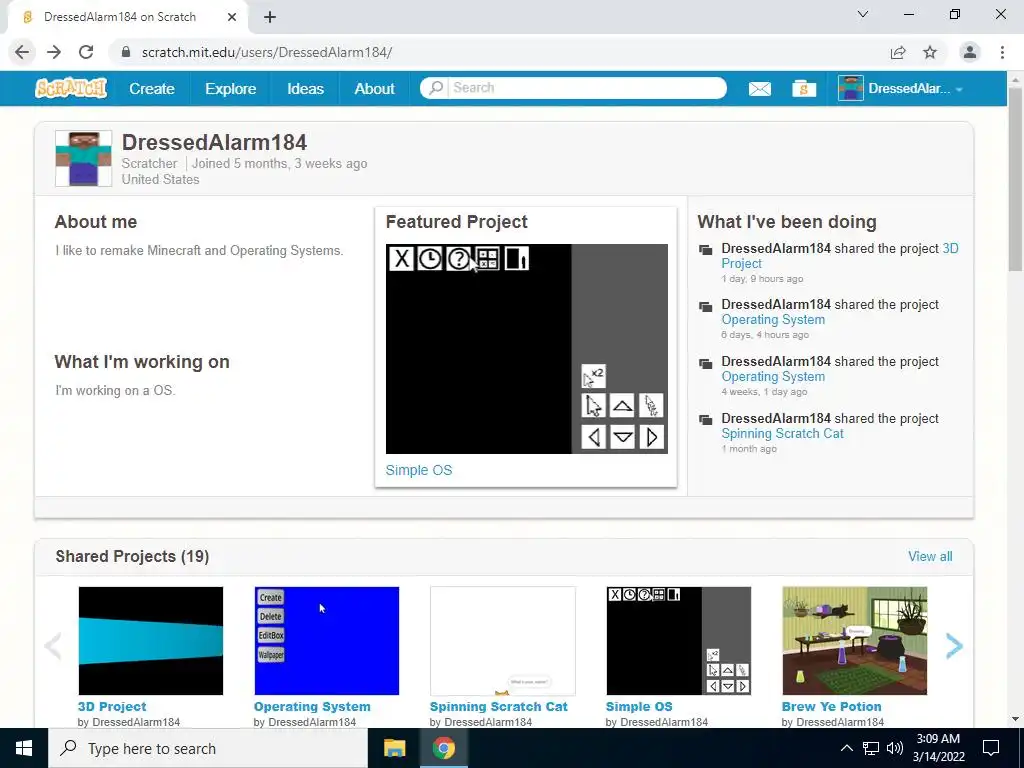Close the DressedAlarm184 on Scratch tab
Image resolution: width=1024 pixels, height=768 pixels.
(x=232, y=17)
